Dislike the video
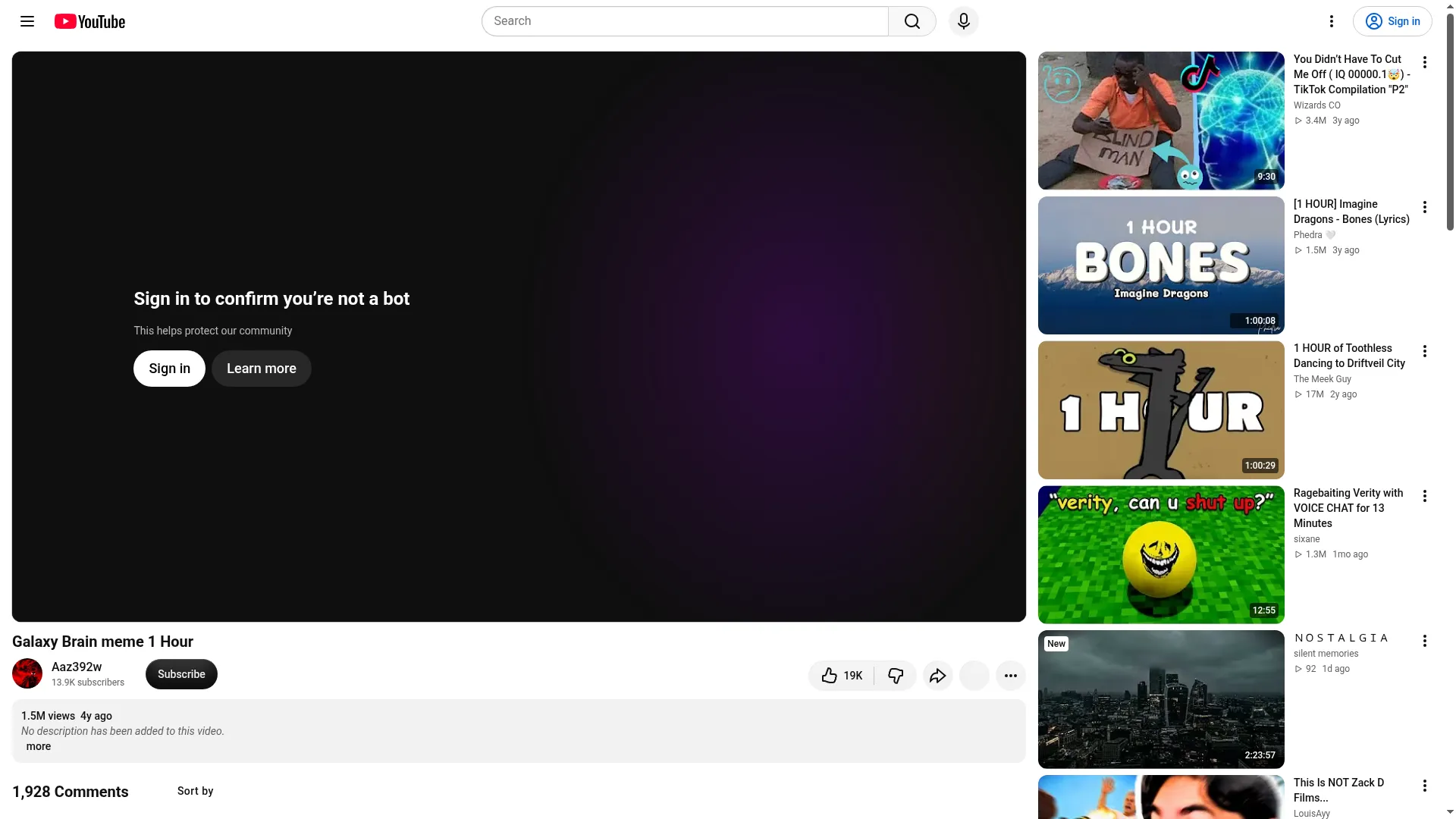The image size is (1456, 819). pos(896,676)
